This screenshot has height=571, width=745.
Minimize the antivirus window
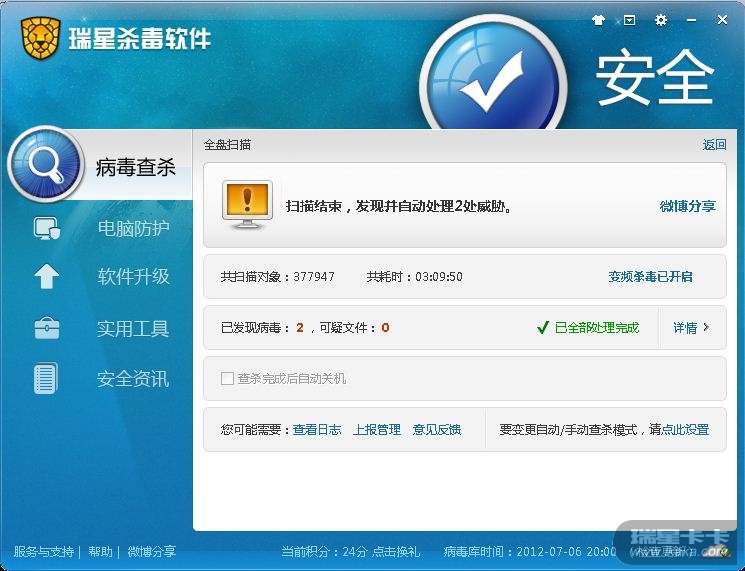coord(691,20)
